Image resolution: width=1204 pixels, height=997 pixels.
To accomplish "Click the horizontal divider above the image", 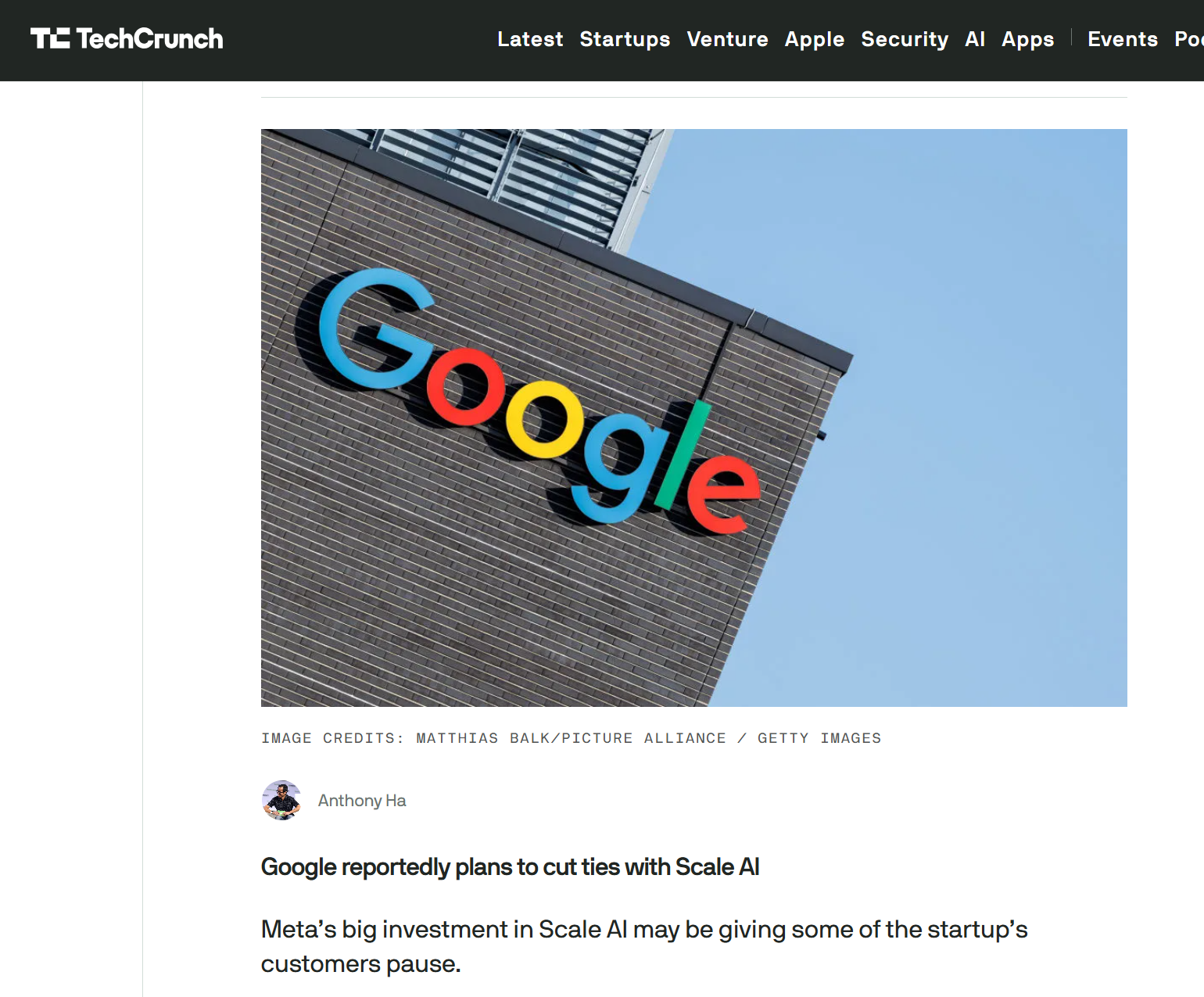I will (694, 97).
